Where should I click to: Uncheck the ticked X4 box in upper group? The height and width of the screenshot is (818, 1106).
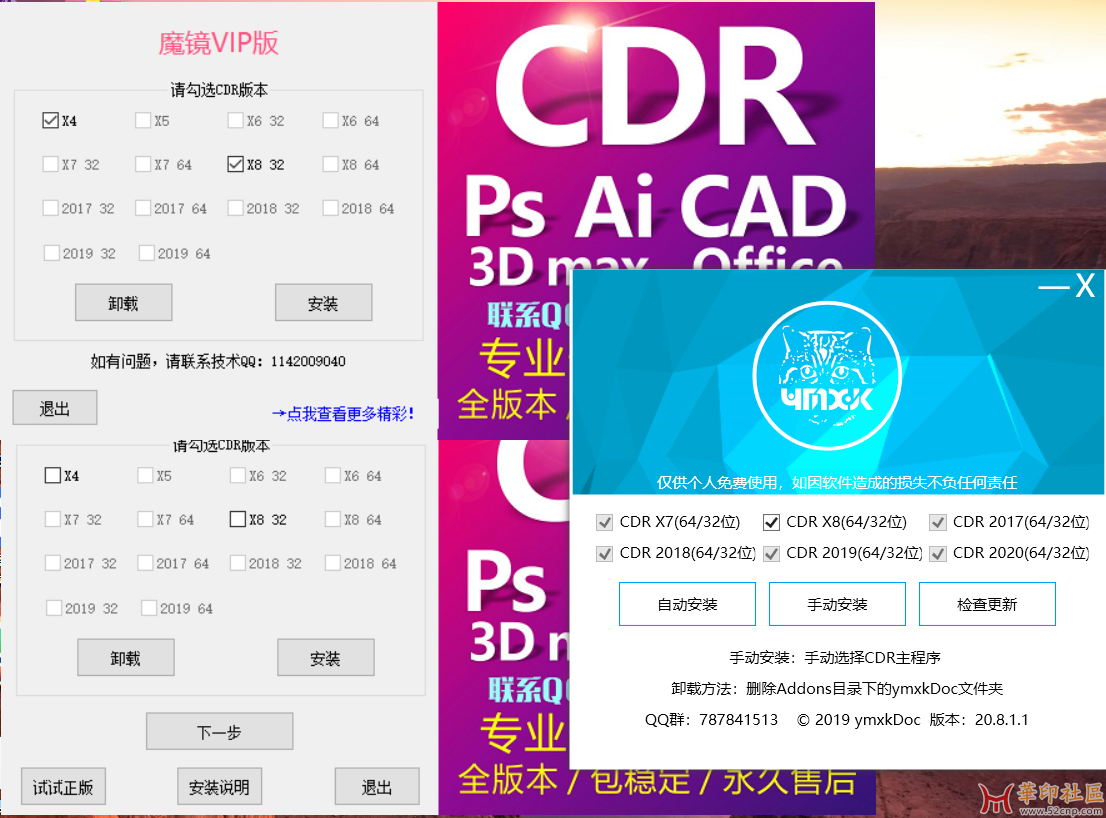(50, 121)
